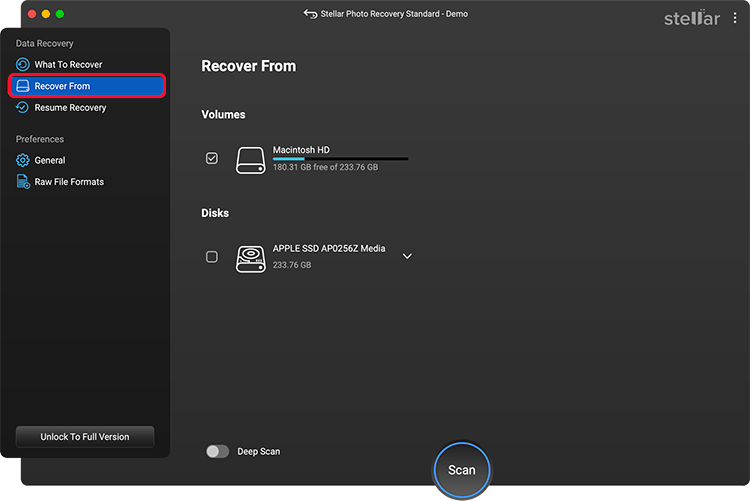Click the 233.76 GB disk size text

(x=292, y=265)
